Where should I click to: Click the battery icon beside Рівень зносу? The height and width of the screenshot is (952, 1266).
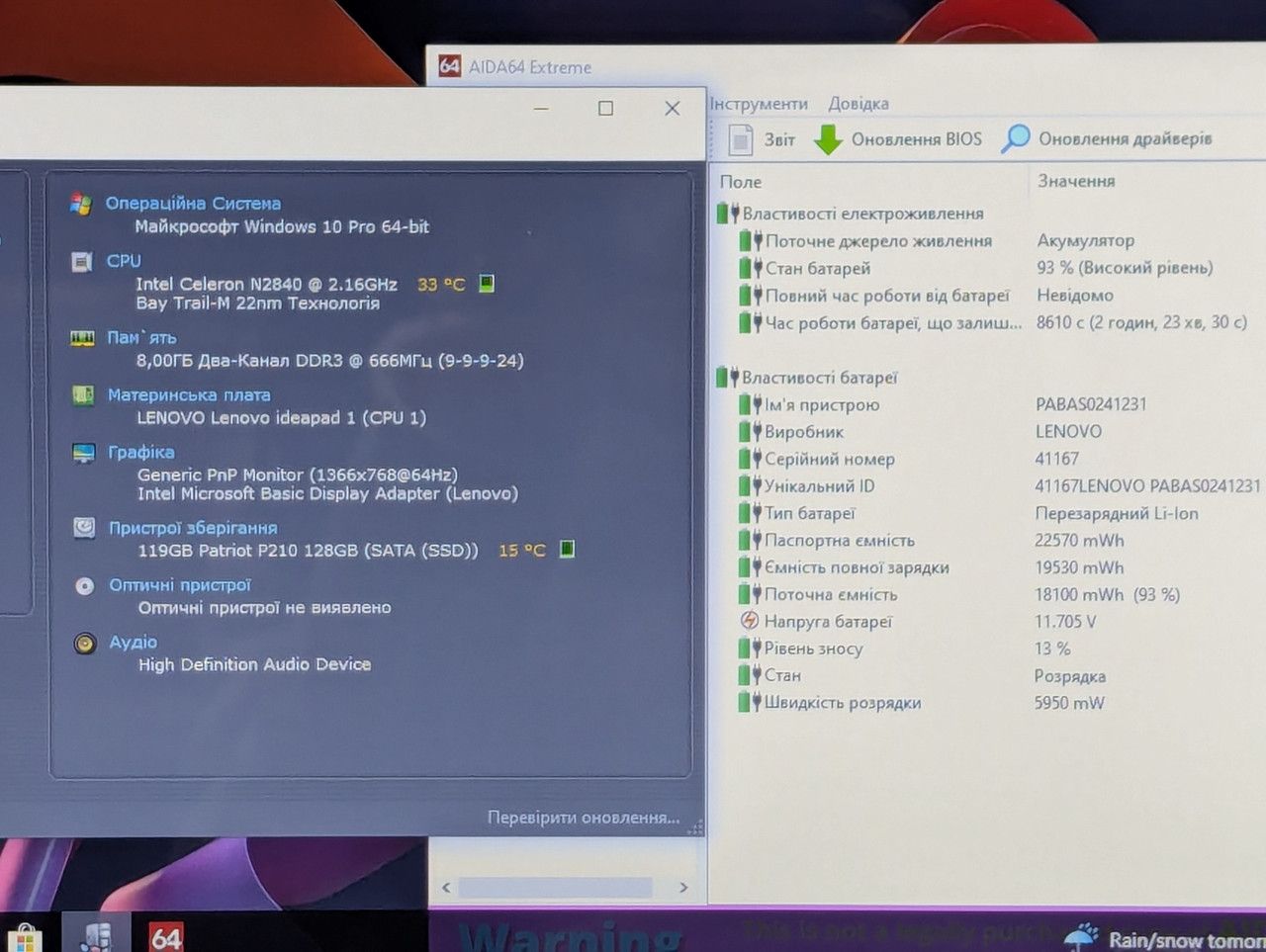(x=751, y=649)
